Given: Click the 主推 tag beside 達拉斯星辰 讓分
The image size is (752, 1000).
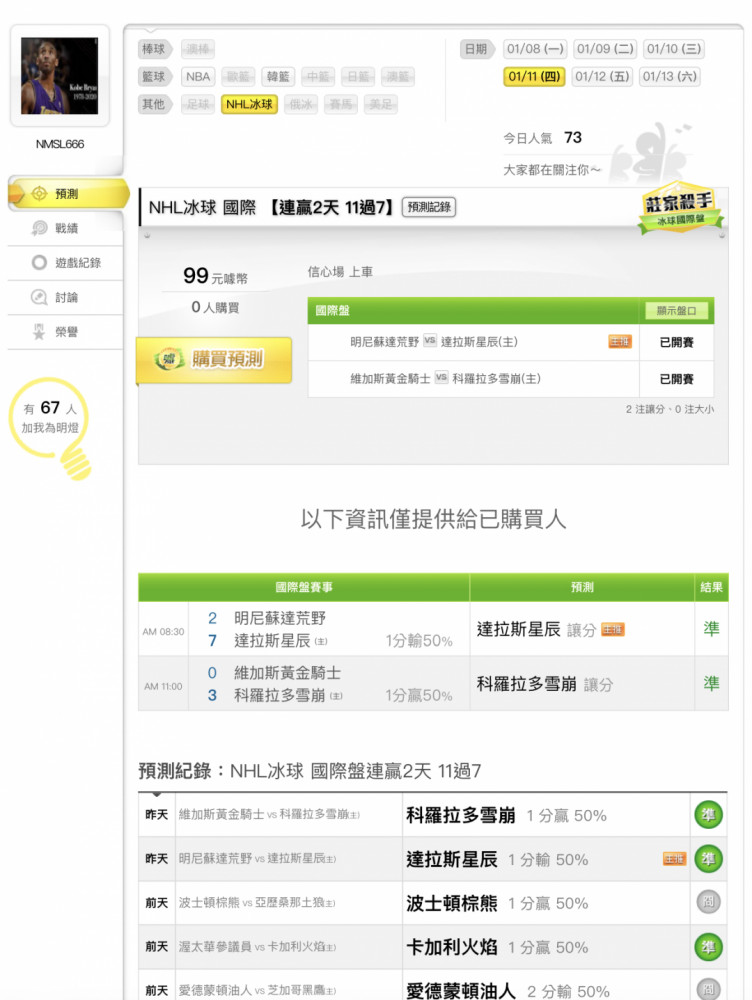Looking at the screenshot, I should pyautogui.click(x=613, y=630).
